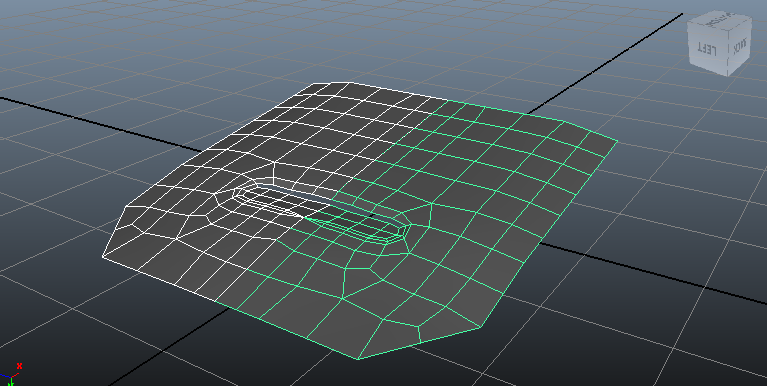This screenshot has width=767, height=386.
Task: Click the green mesh corner at bottom right
Action: pos(482,327)
